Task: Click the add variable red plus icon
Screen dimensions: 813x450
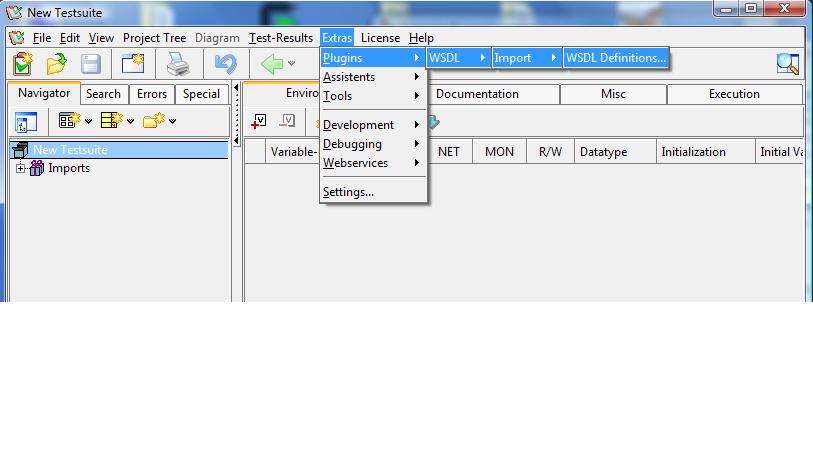Action: (258, 121)
